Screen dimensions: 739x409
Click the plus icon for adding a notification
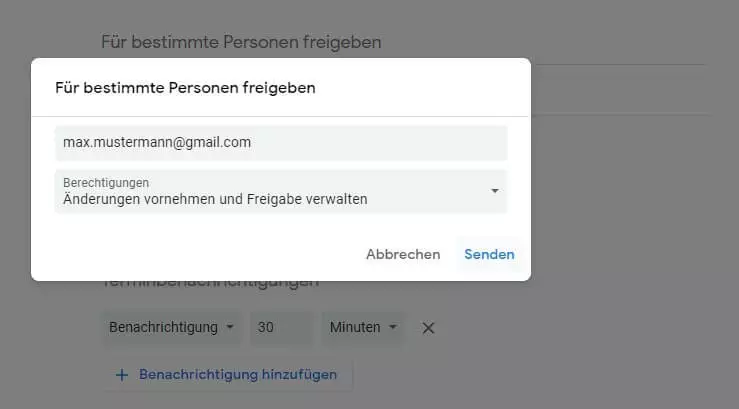pos(122,375)
